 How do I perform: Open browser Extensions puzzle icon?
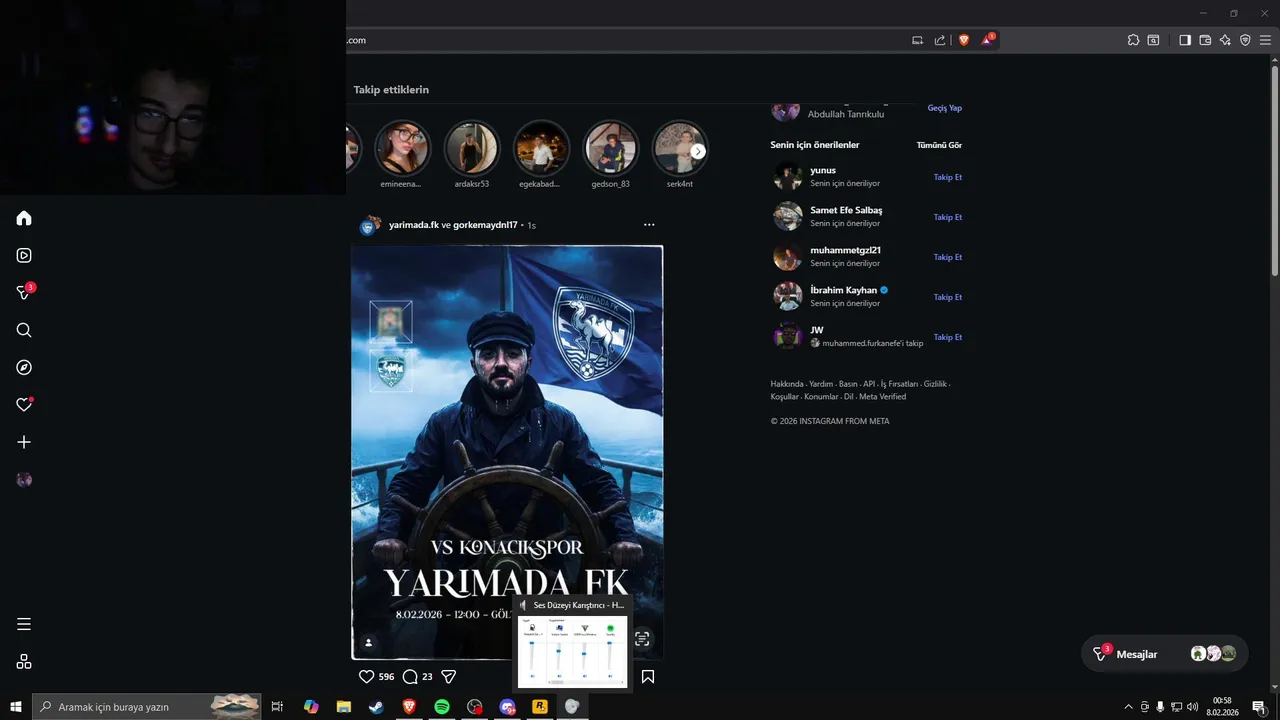[x=1133, y=40]
